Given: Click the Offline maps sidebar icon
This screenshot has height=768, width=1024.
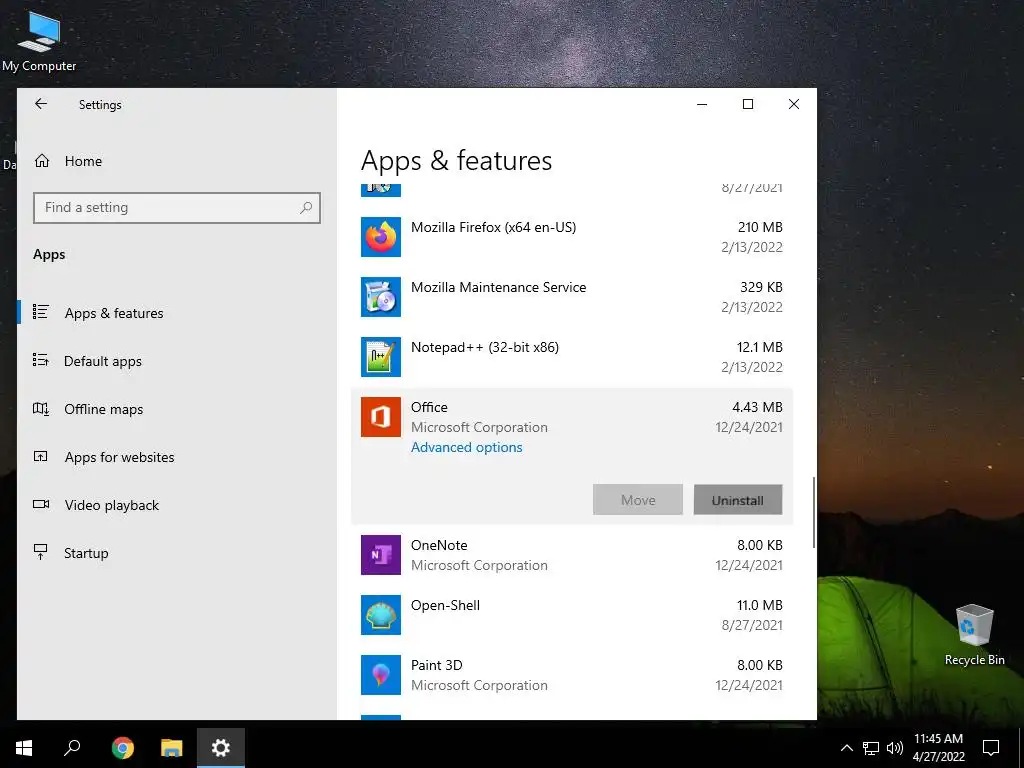Looking at the screenshot, I should [x=40, y=409].
